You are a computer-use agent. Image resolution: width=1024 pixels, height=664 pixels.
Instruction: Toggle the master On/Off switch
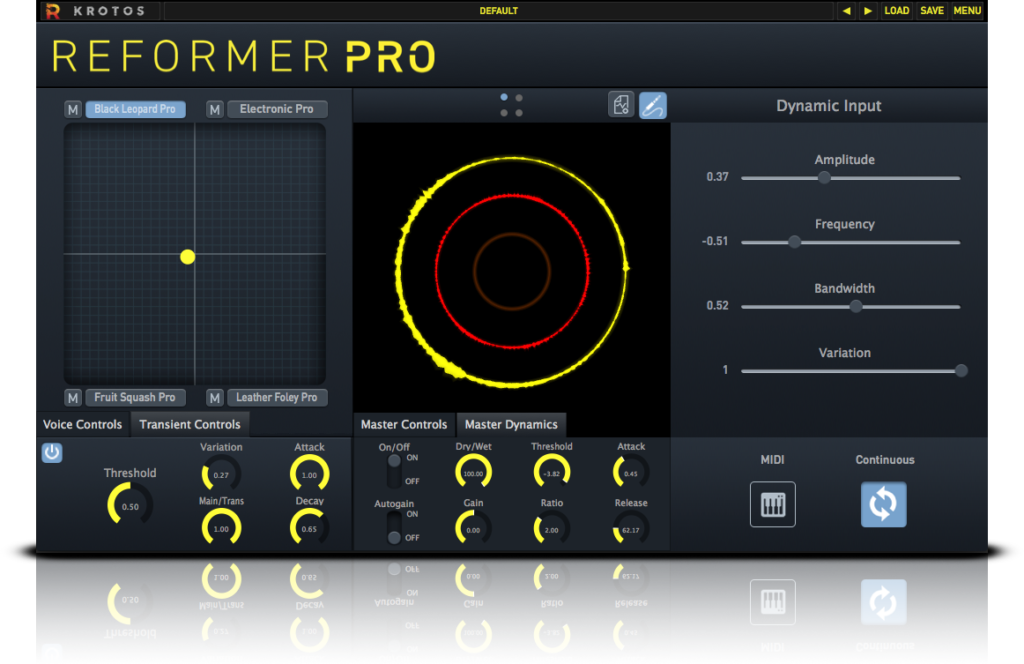point(395,470)
